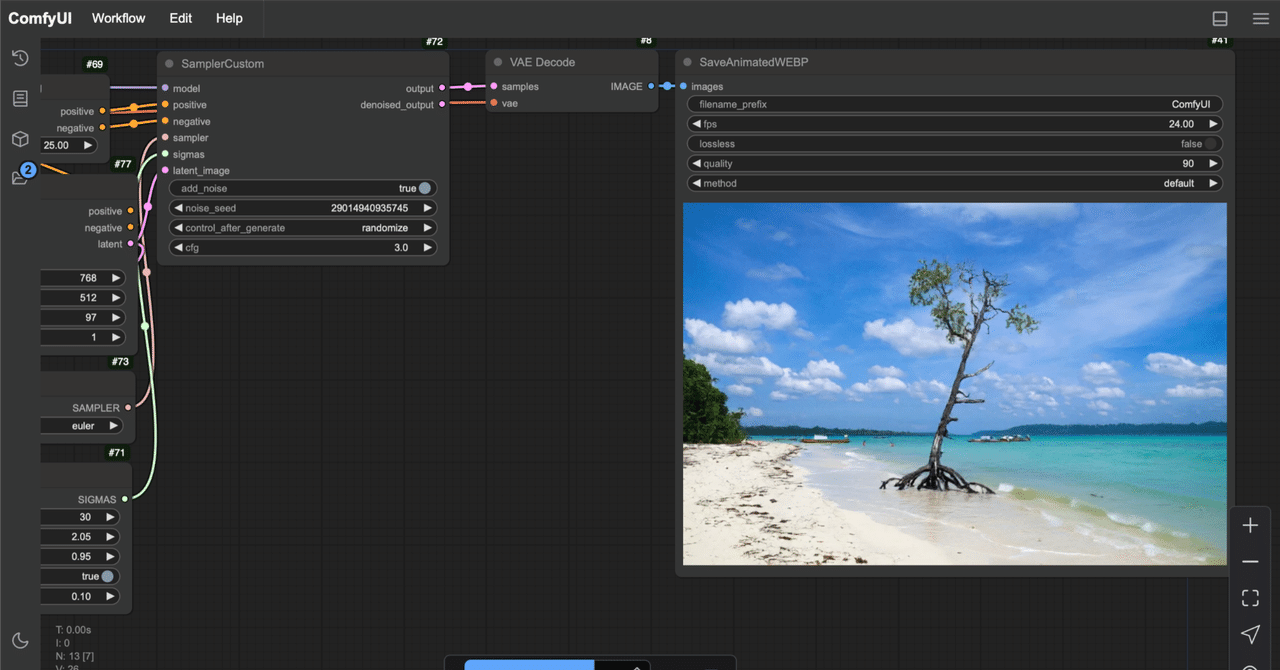This screenshot has width=1280, height=670.
Task: Open the workflows folder icon with badge
Action: pyautogui.click(x=20, y=177)
